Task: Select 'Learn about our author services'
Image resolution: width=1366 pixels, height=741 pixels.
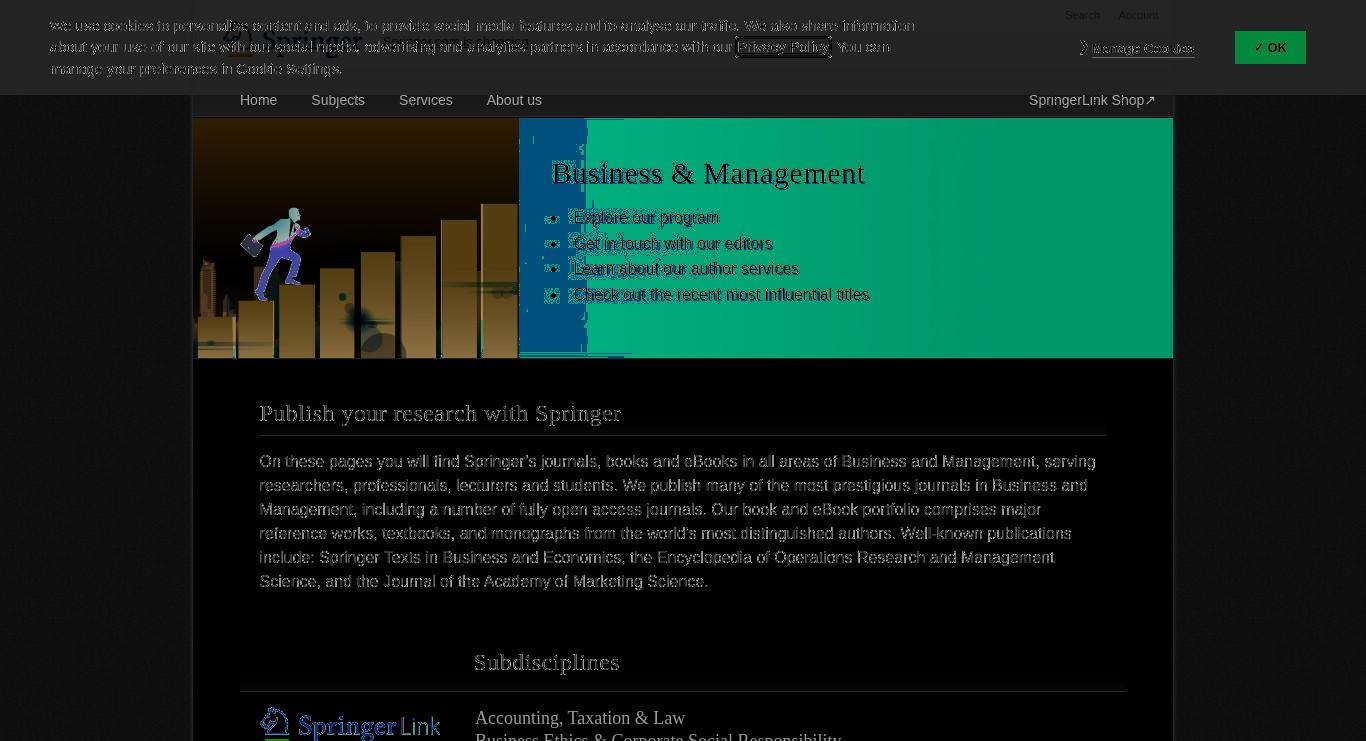Action: (686, 269)
